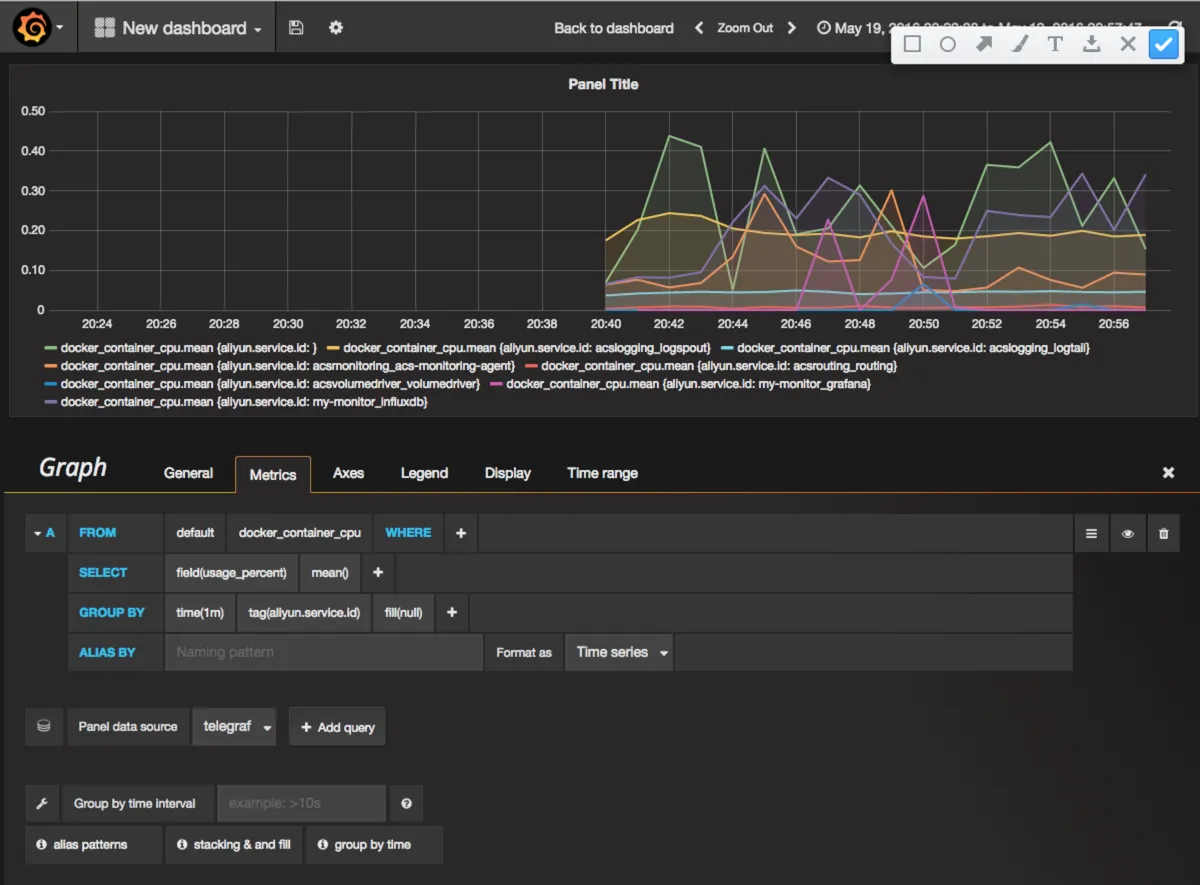Click field(usage_percent) segment
1200x885 pixels.
pyautogui.click(x=231, y=573)
